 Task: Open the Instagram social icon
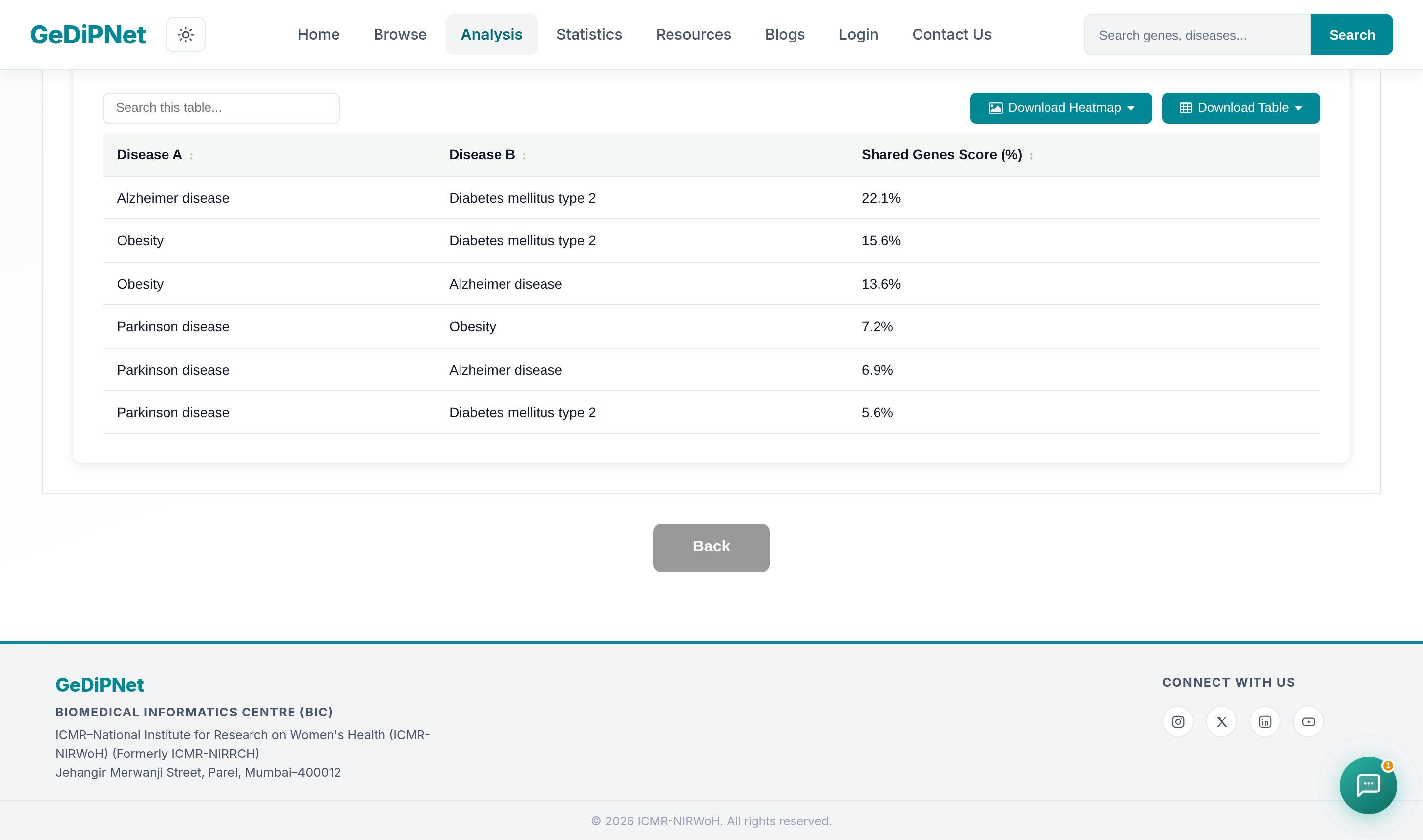pos(1178,722)
